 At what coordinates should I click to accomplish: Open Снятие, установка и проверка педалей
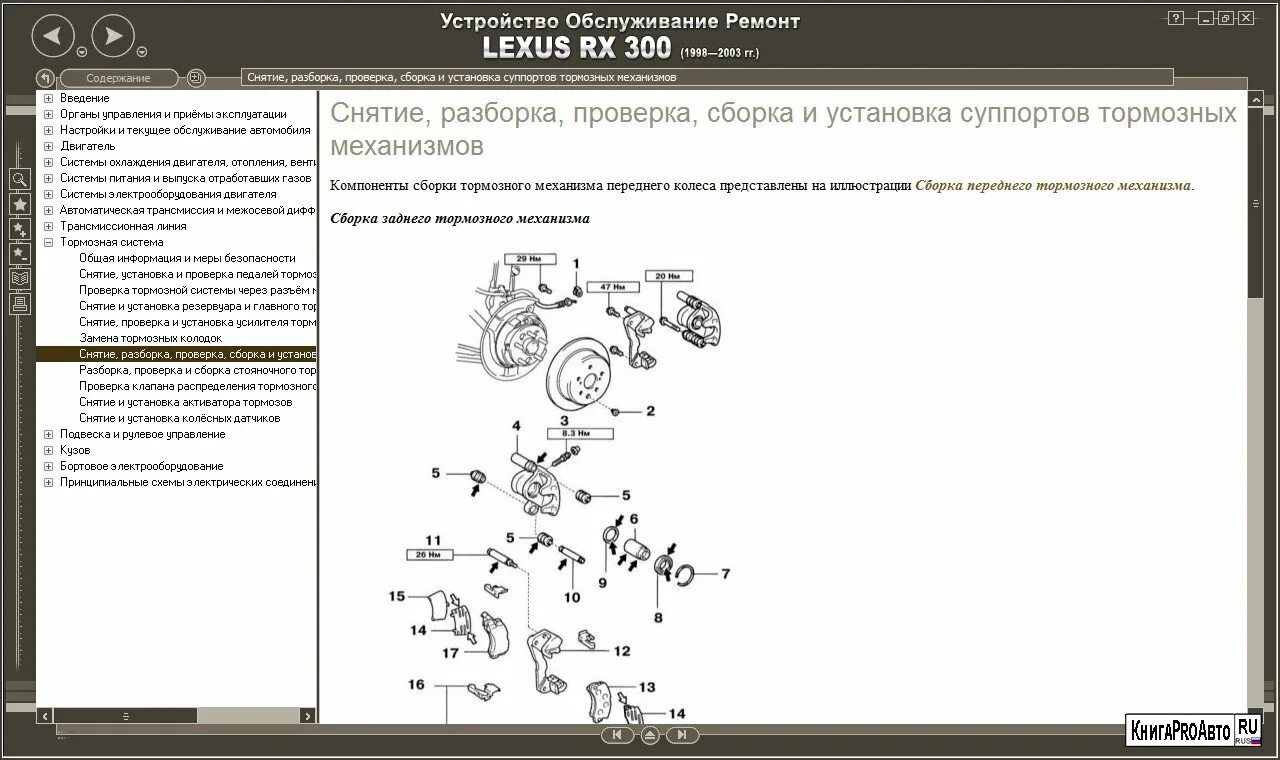click(197, 274)
